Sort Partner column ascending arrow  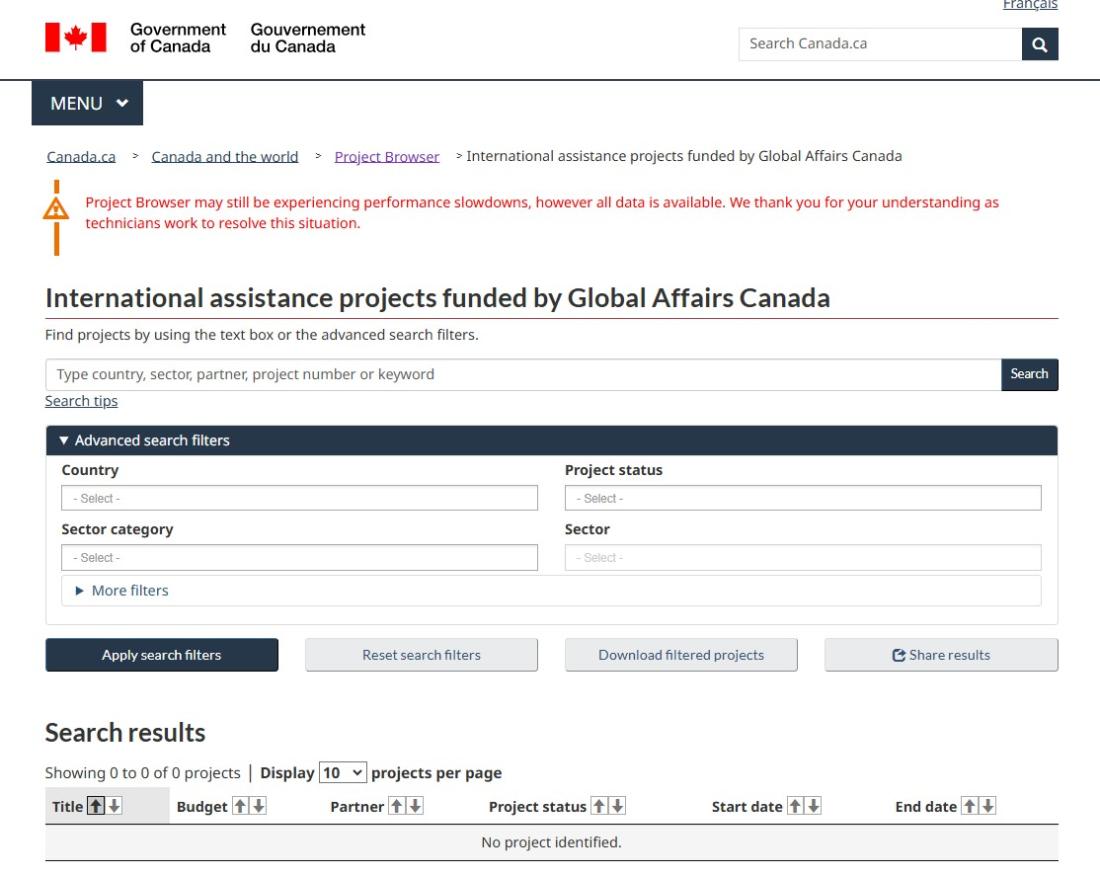(396, 806)
